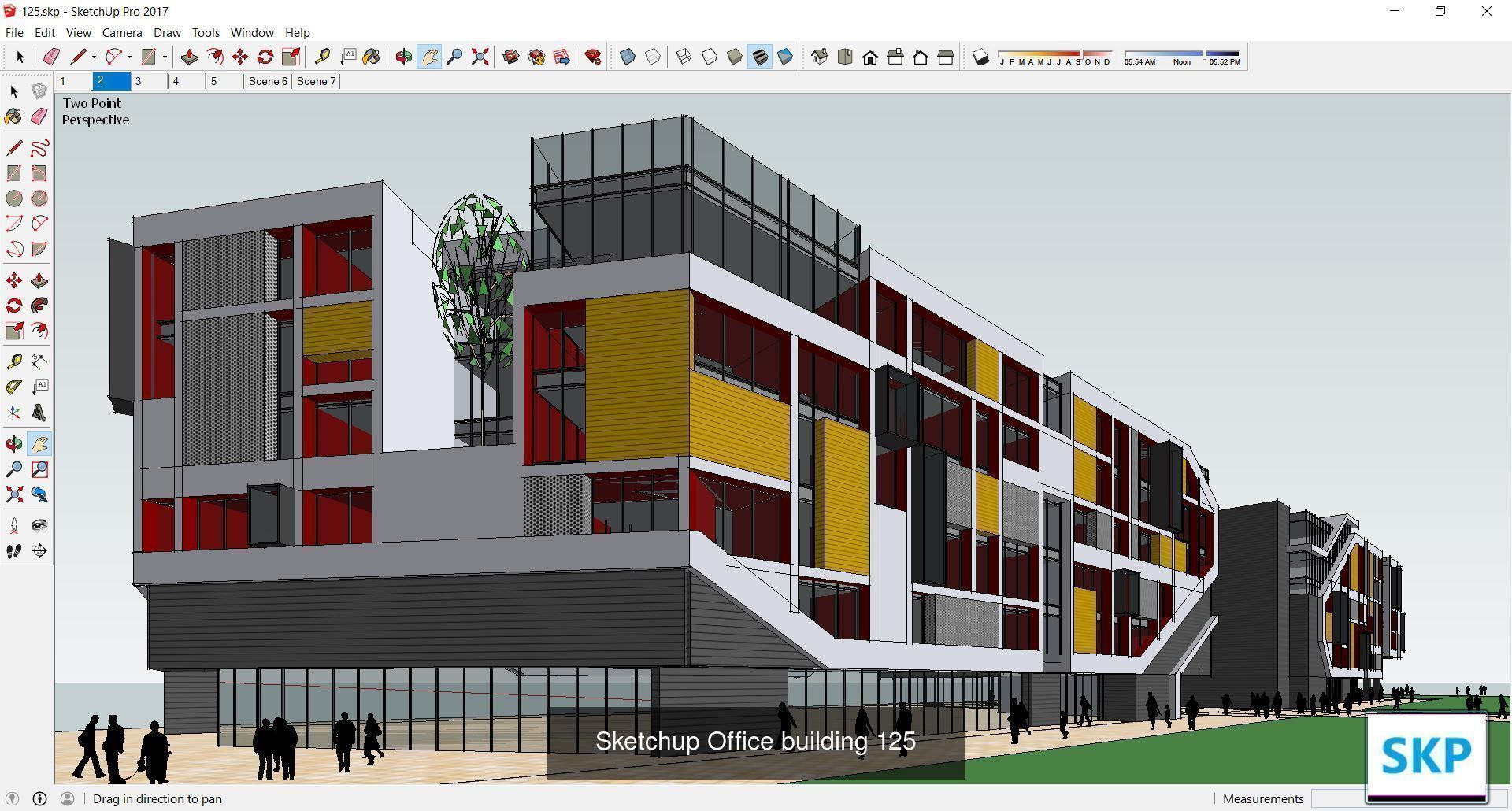Toggle X-Ray face style
Screen dimensions: 1512x811
point(628,57)
